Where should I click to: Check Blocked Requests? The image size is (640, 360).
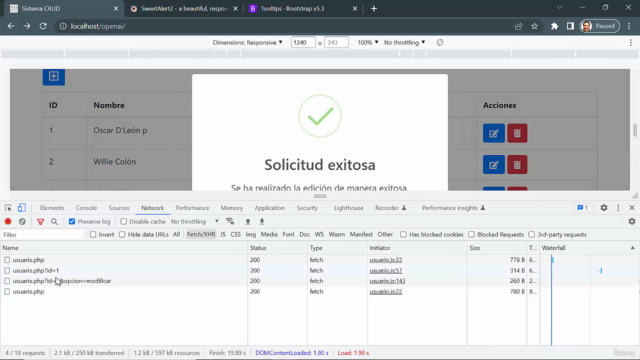tap(471, 234)
